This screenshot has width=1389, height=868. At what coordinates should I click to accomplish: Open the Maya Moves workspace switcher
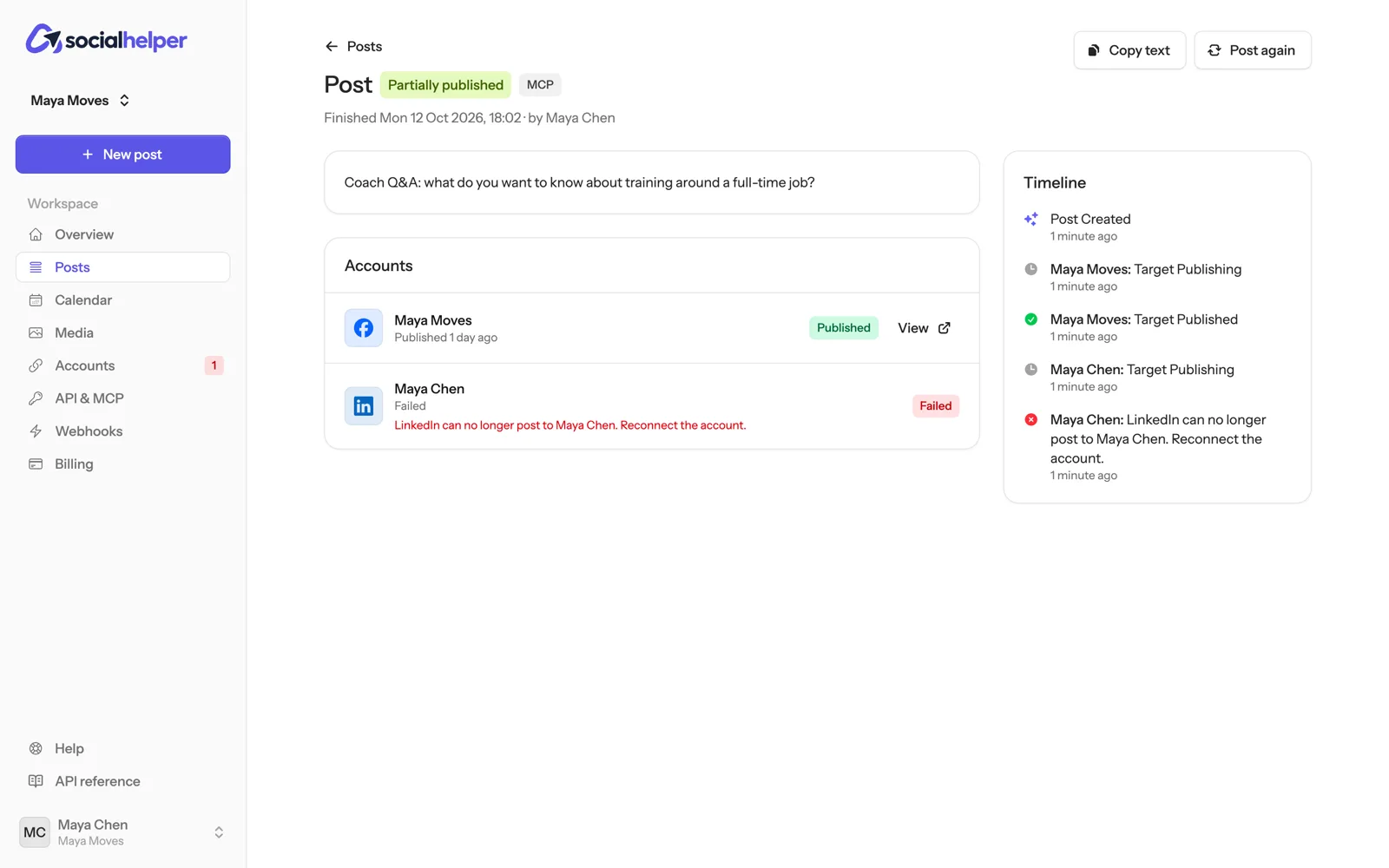click(80, 101)
